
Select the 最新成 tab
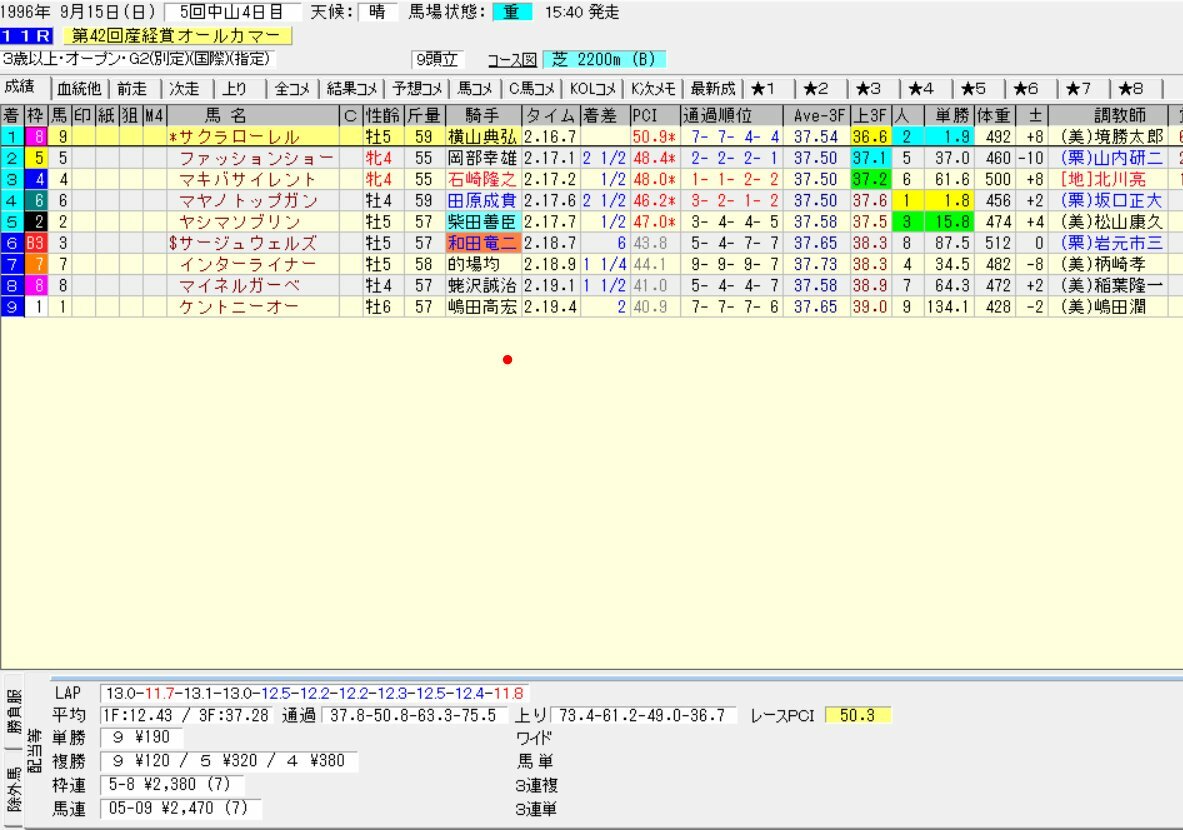[713, 89]
